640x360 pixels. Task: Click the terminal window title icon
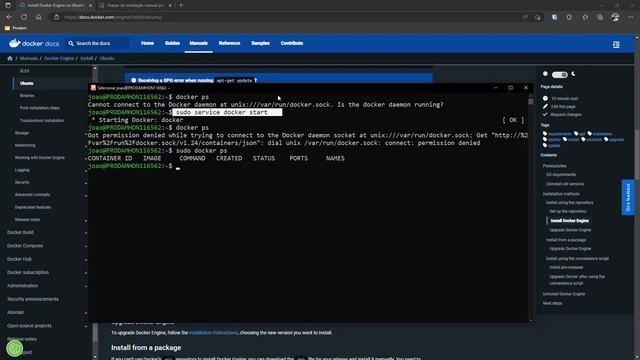pyautogui.click(x=93, y=88)
